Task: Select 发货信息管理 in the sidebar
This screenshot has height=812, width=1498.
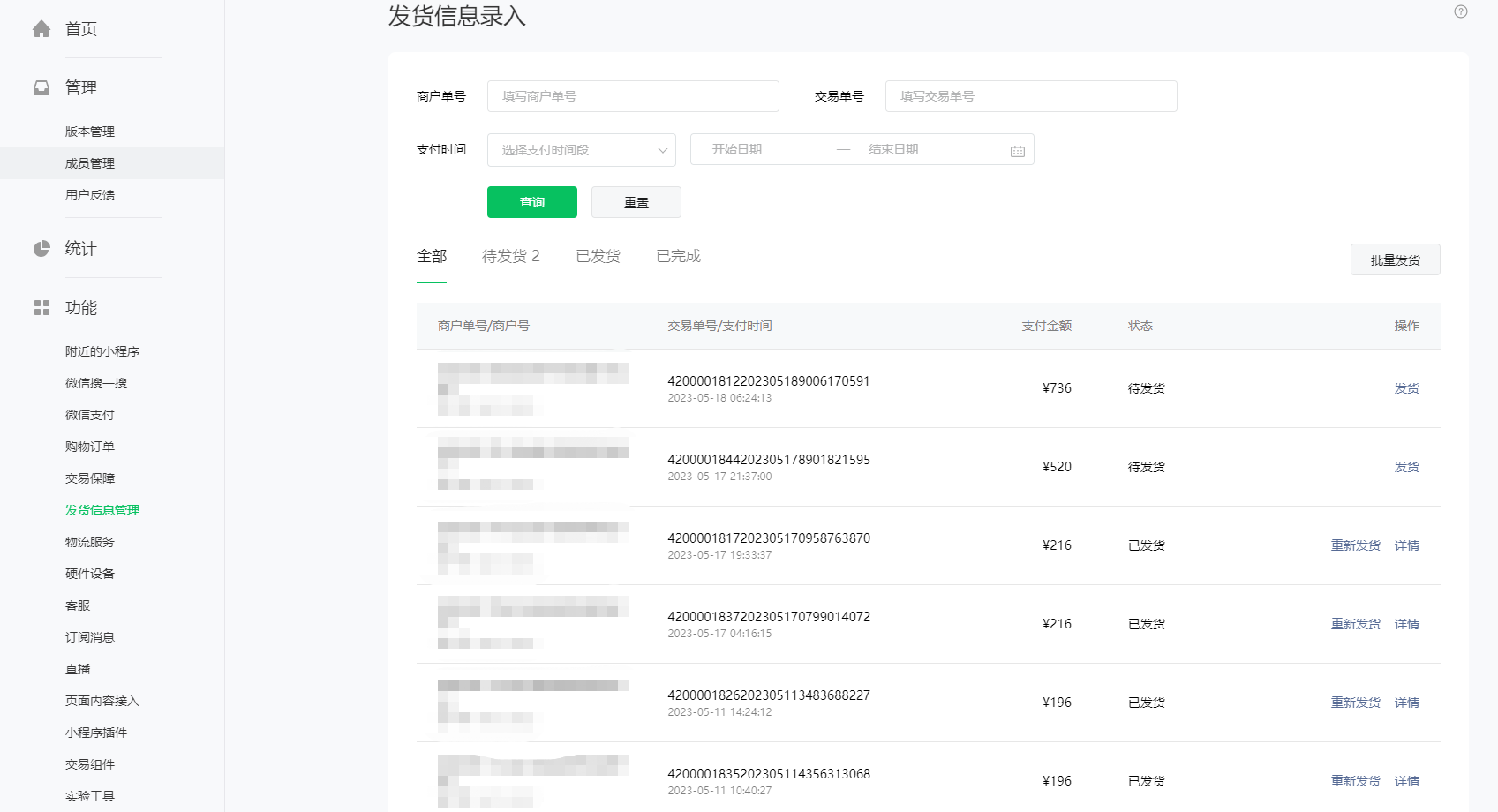Action: click(x=102, y=510)
